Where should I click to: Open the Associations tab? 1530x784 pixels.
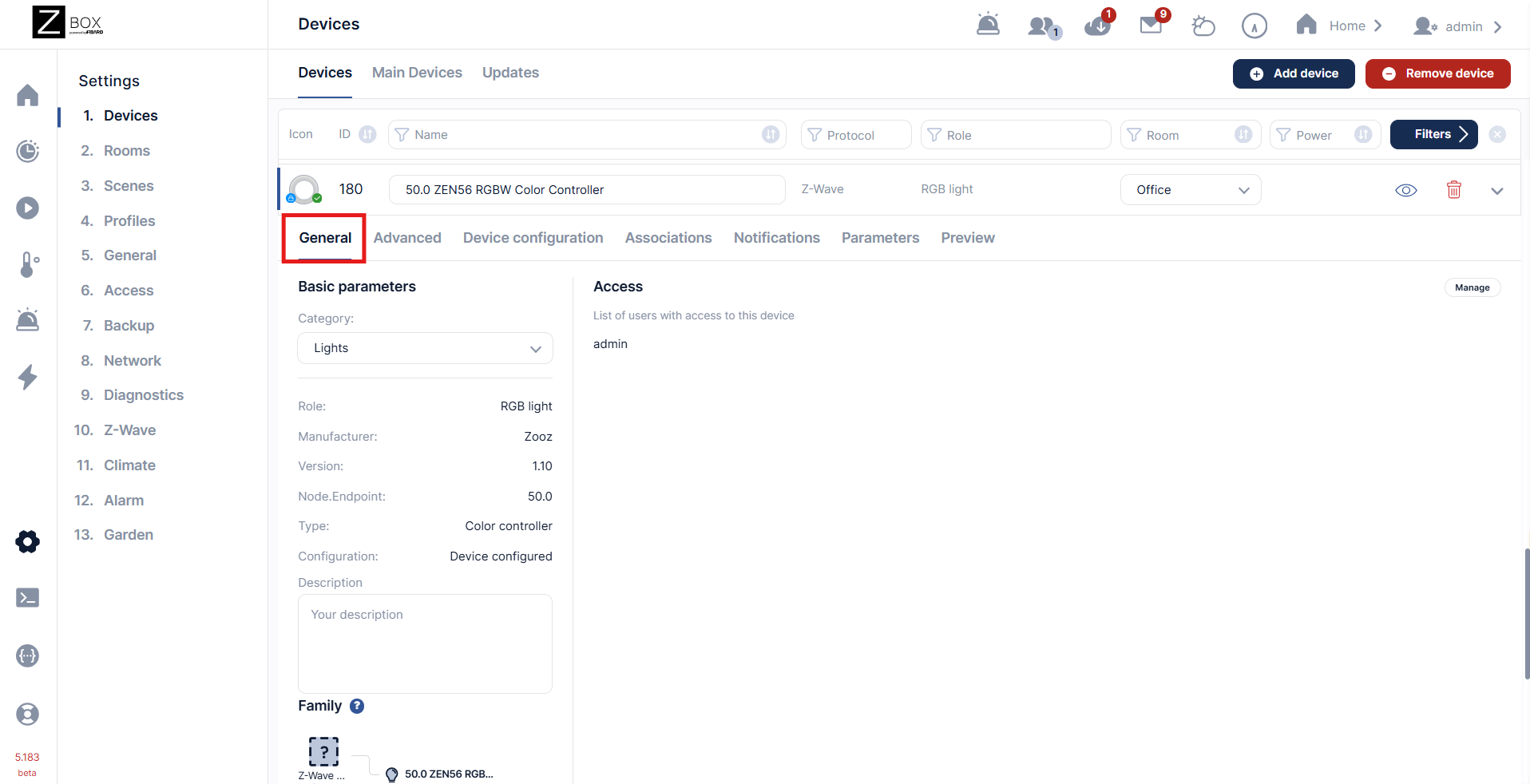click(668, 238)
